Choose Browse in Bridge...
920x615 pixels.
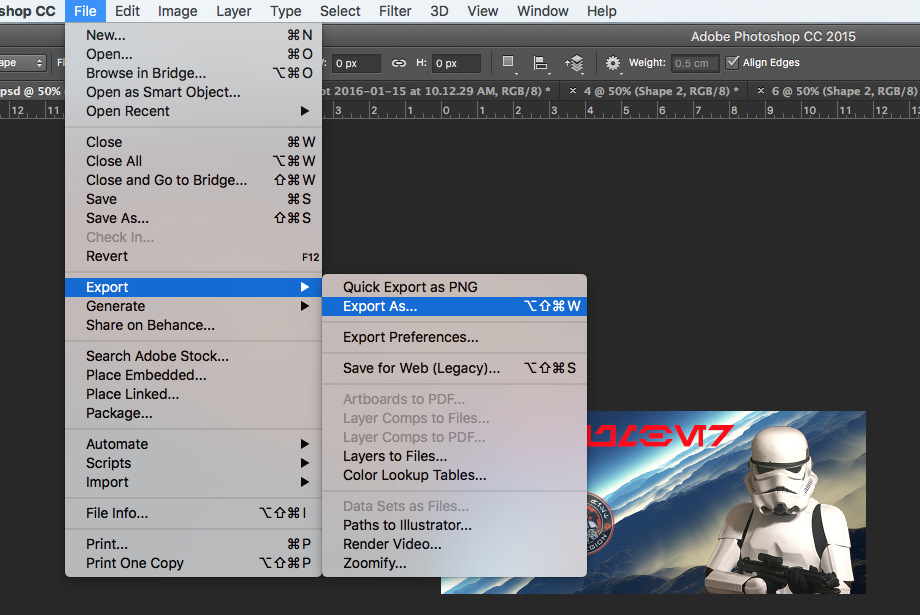[194, 73]
